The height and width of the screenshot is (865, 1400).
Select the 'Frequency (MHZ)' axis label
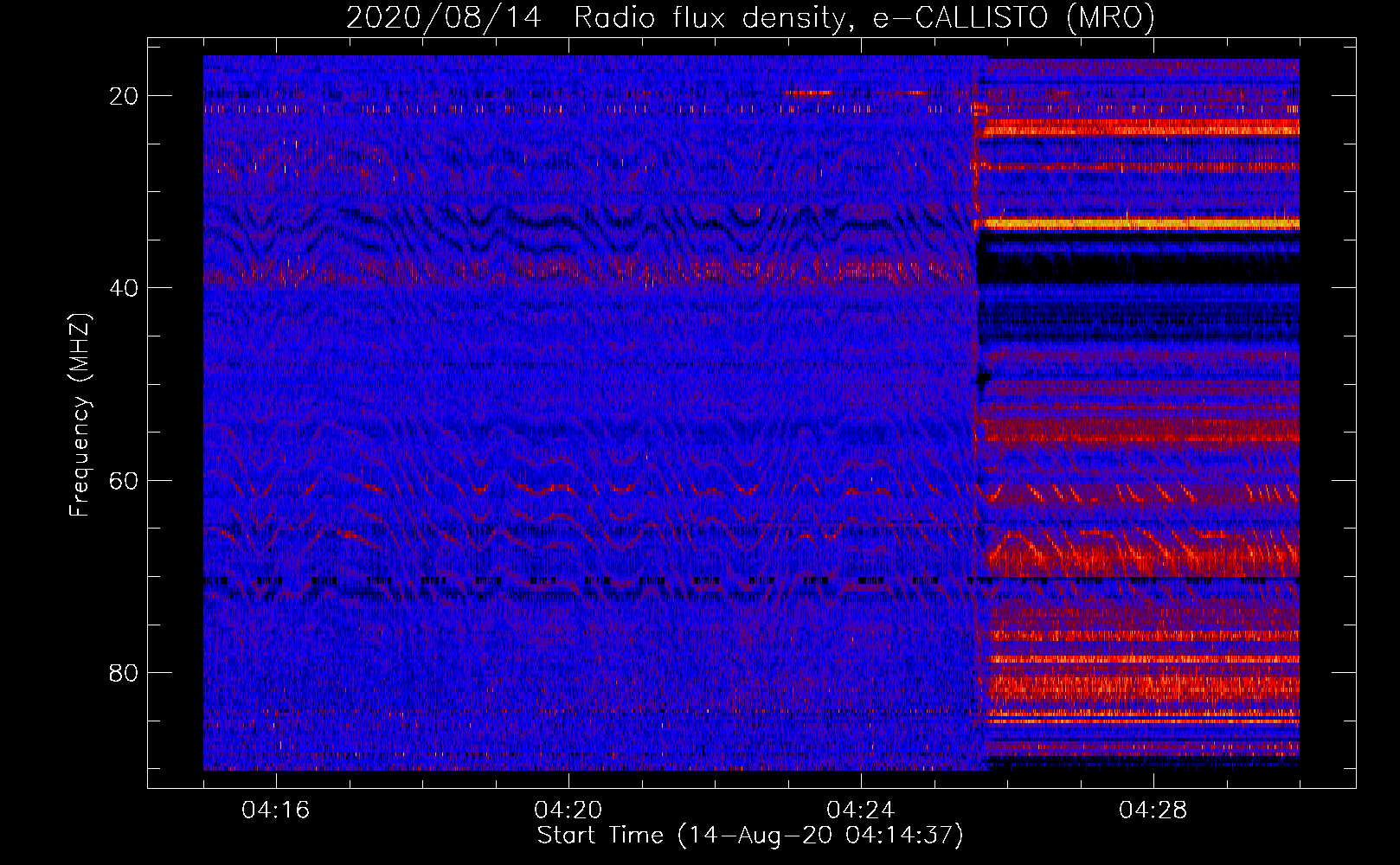point(80,414)
